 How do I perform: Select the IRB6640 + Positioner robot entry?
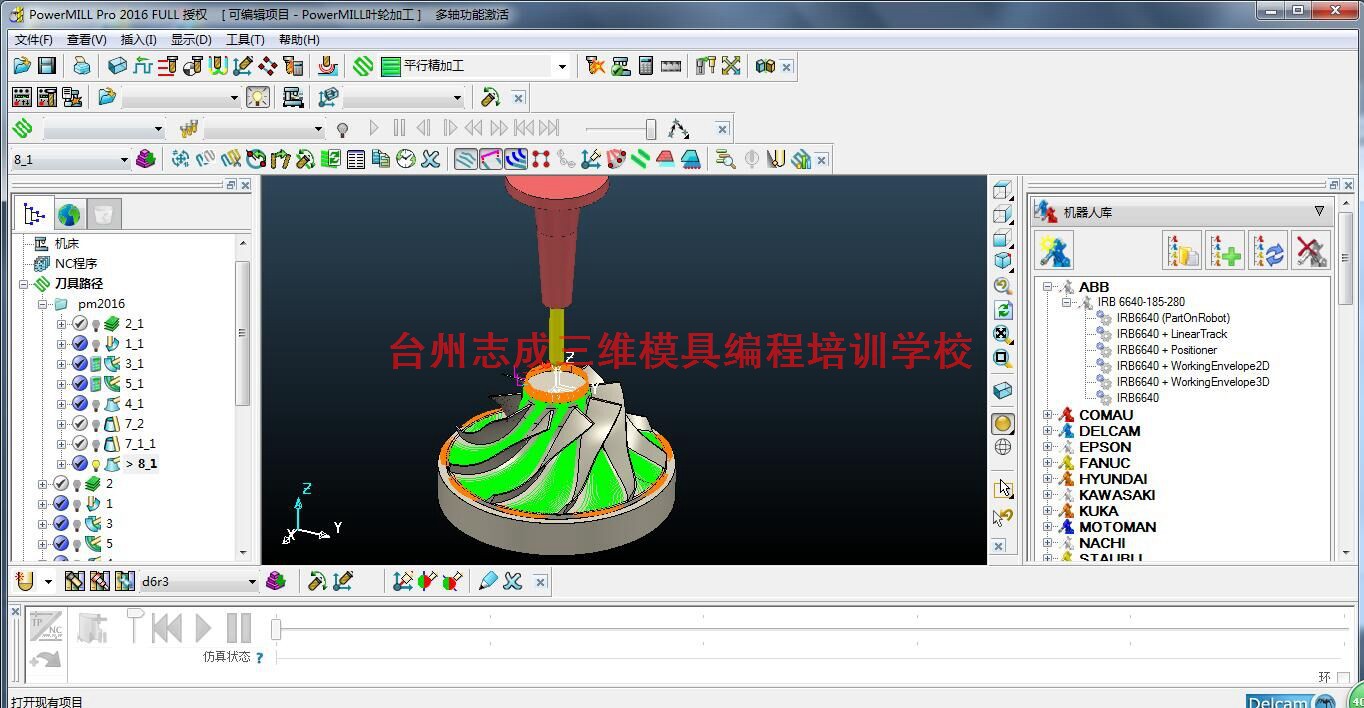pyautogui.click(x=1167, y=350)
